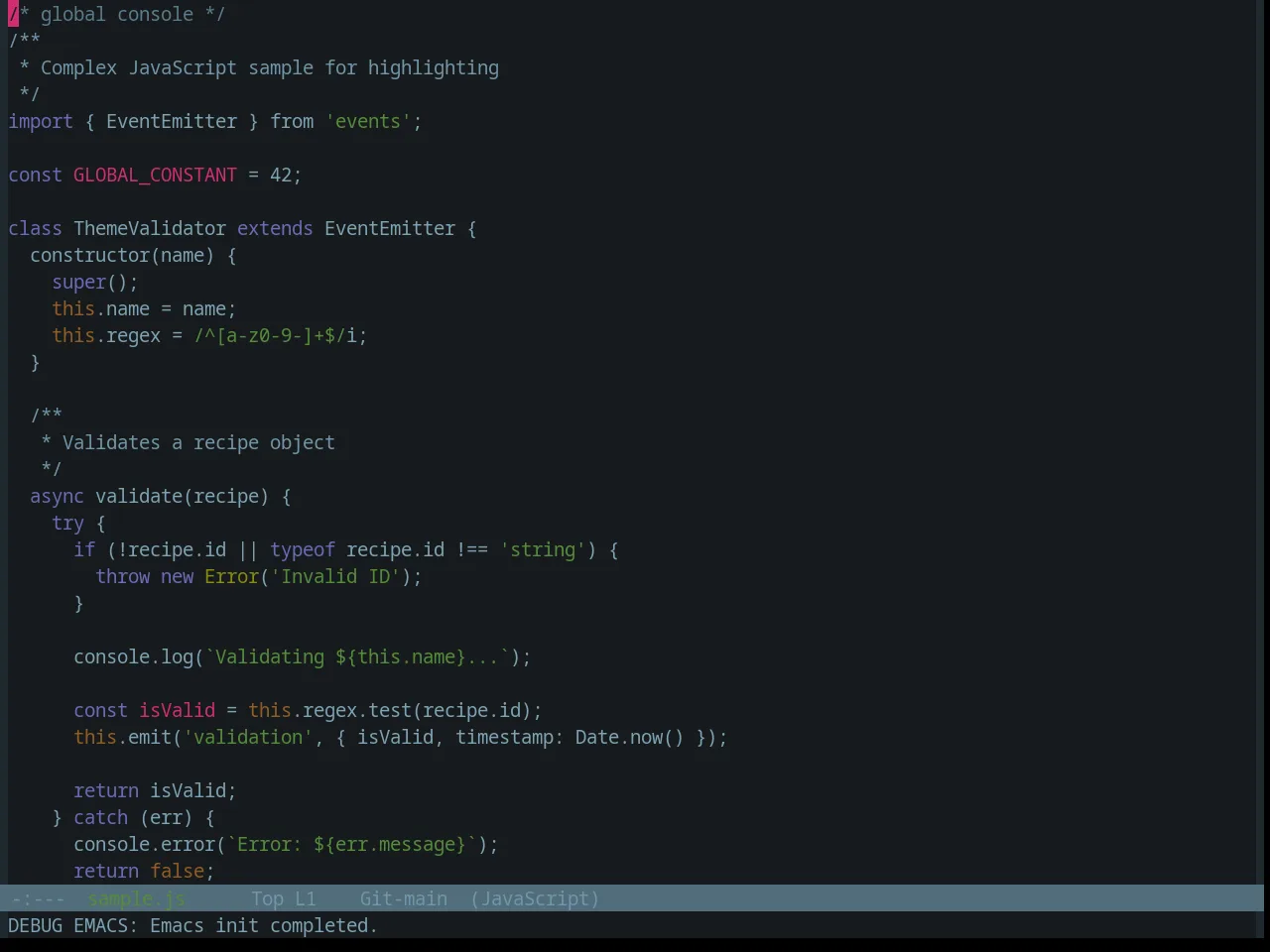Click the 'new' keyword

[177, 576]
